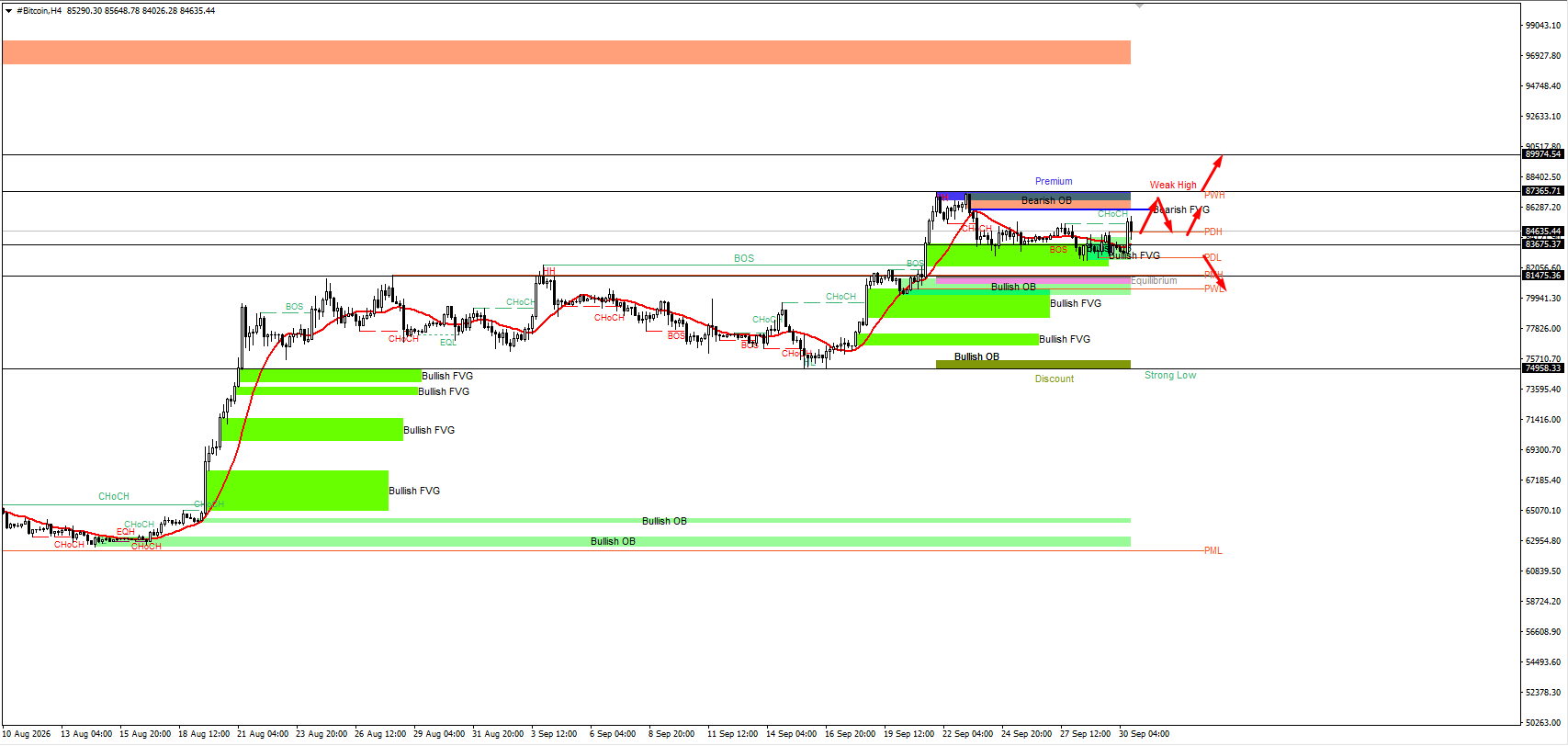
Task: Click the PWL level label
Action: pyautogui.click(x=1214, y=289)
